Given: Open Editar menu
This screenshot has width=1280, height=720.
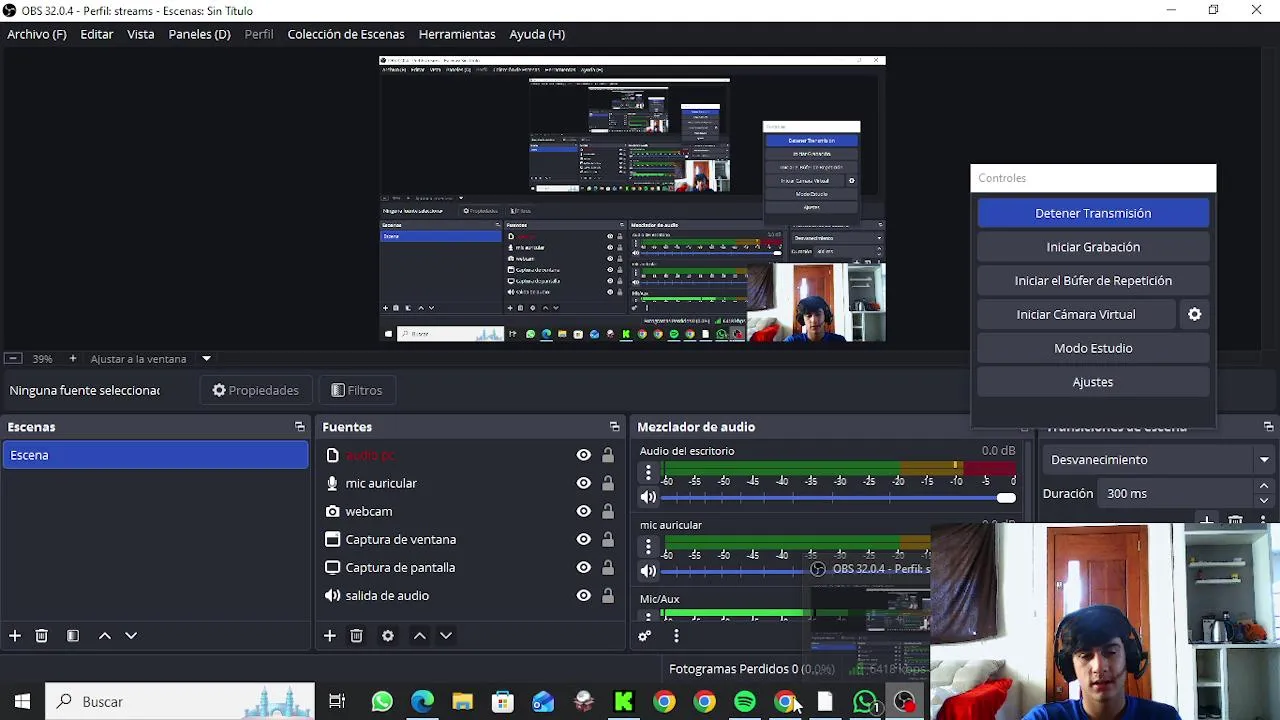Looking at the screenshot, I should coord(97,34).
